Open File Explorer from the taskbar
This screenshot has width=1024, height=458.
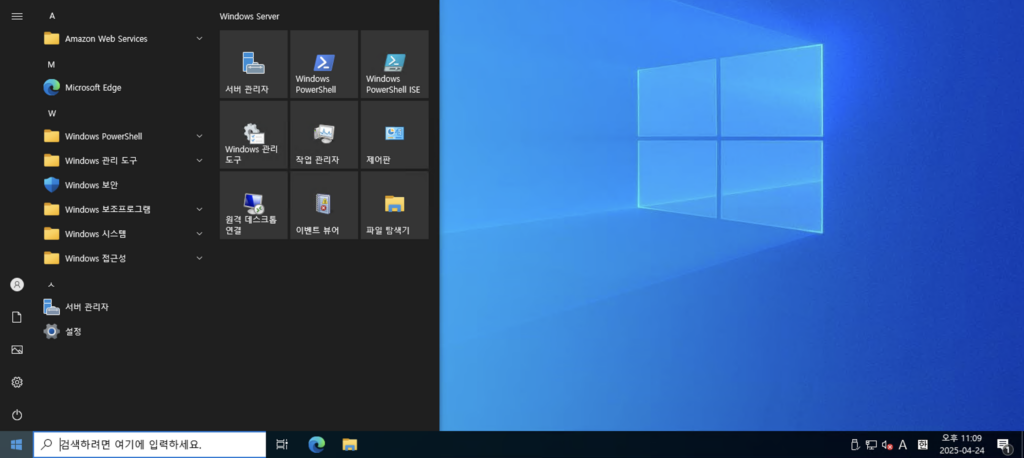pyautogui.click(x=351, y=445)
